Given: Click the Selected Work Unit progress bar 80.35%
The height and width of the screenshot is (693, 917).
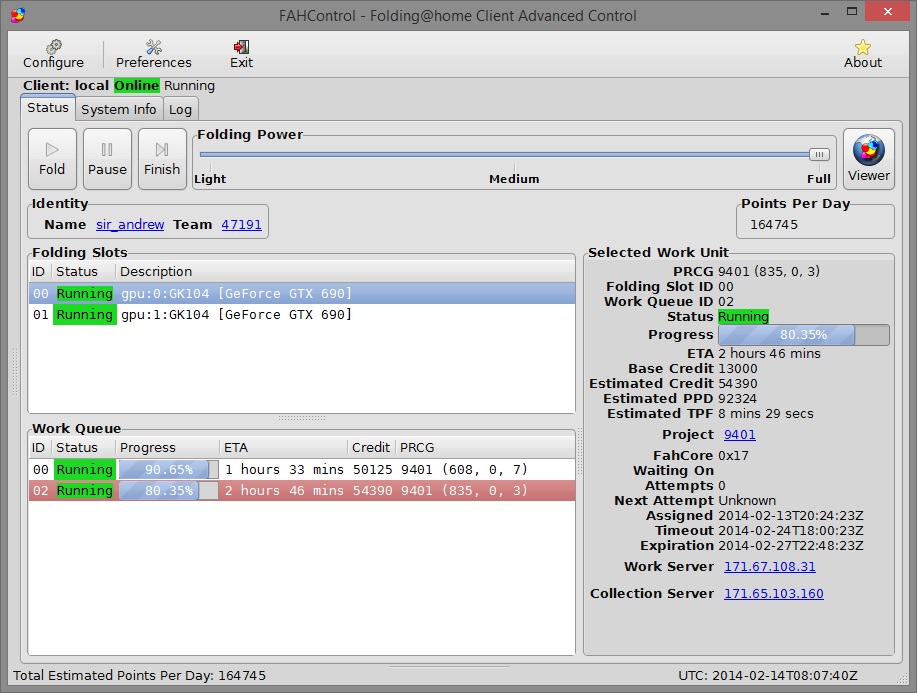Looking at the screenshot, I should [804, 335].
